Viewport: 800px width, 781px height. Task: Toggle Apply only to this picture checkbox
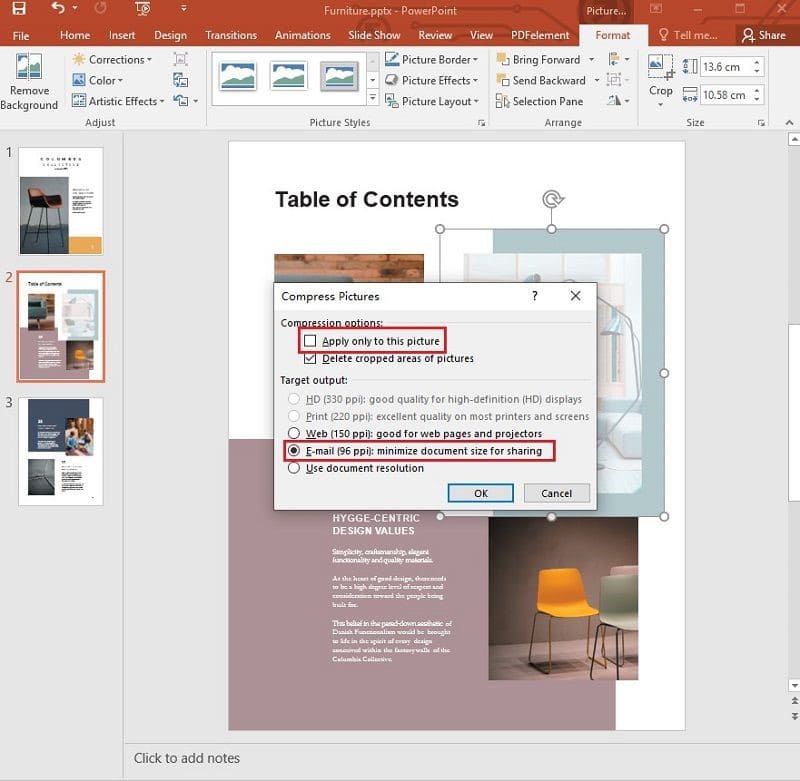click(310, 341)
